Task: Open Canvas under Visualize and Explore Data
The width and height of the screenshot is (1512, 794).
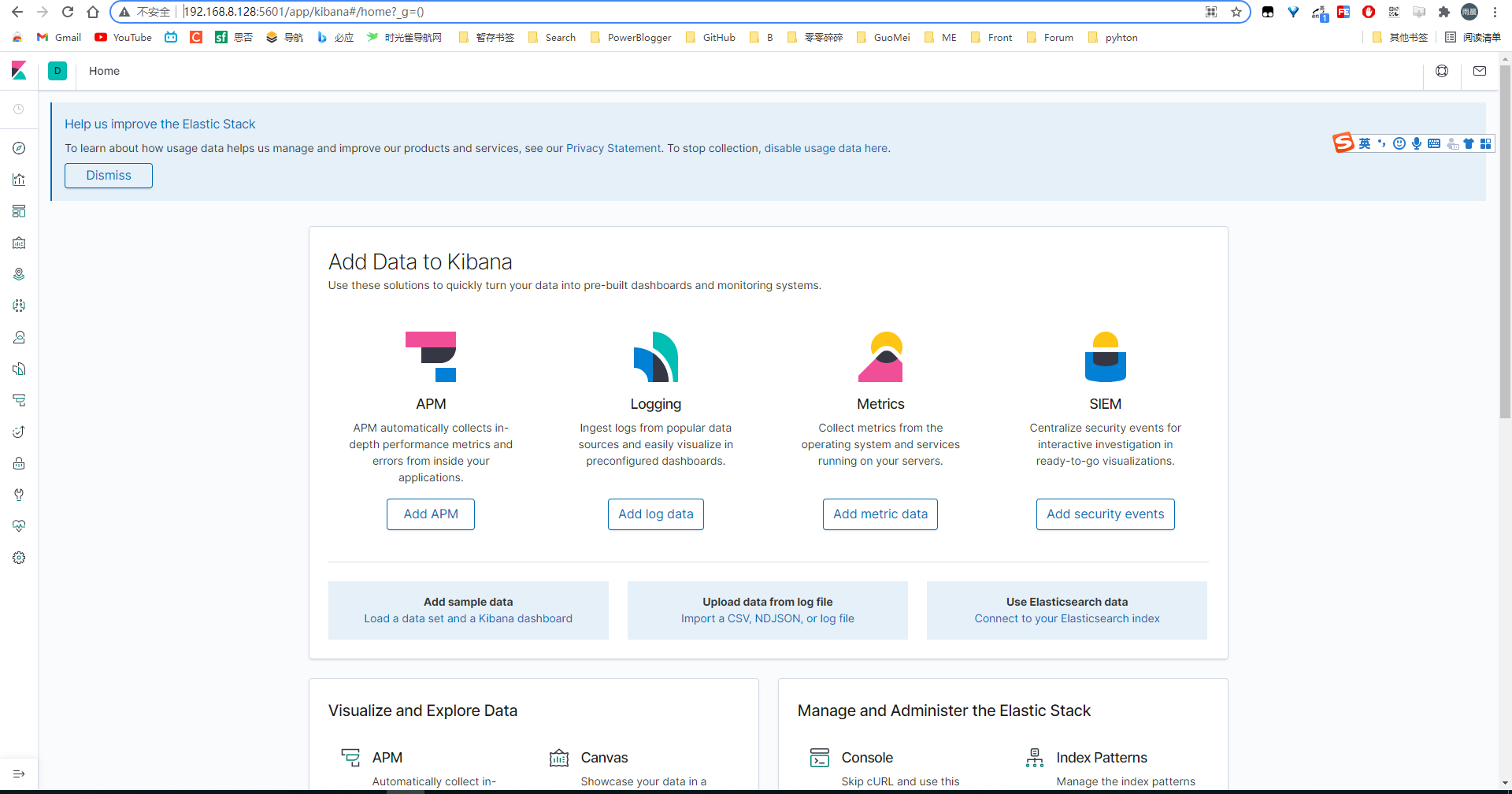Action: (x=604, y=758)
